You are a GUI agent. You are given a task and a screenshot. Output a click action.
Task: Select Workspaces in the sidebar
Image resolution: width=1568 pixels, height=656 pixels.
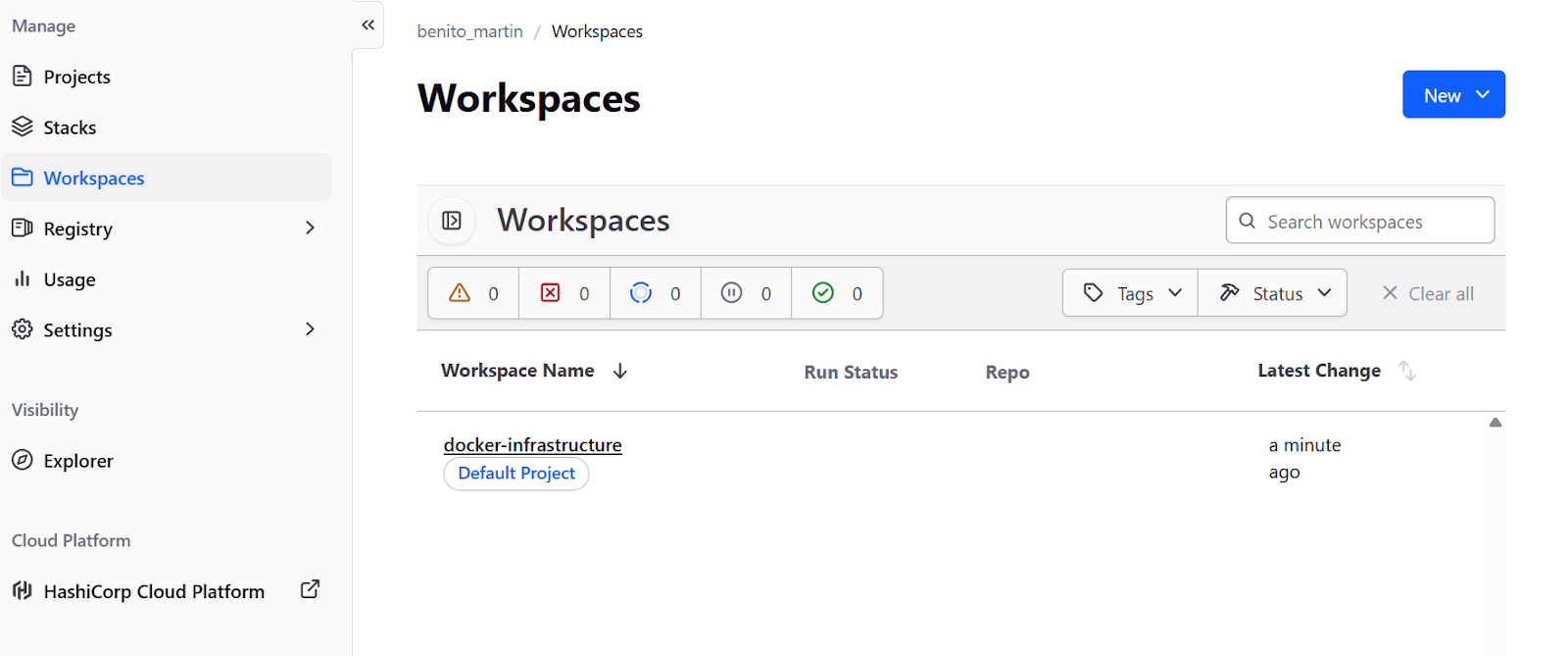point(166,177)
